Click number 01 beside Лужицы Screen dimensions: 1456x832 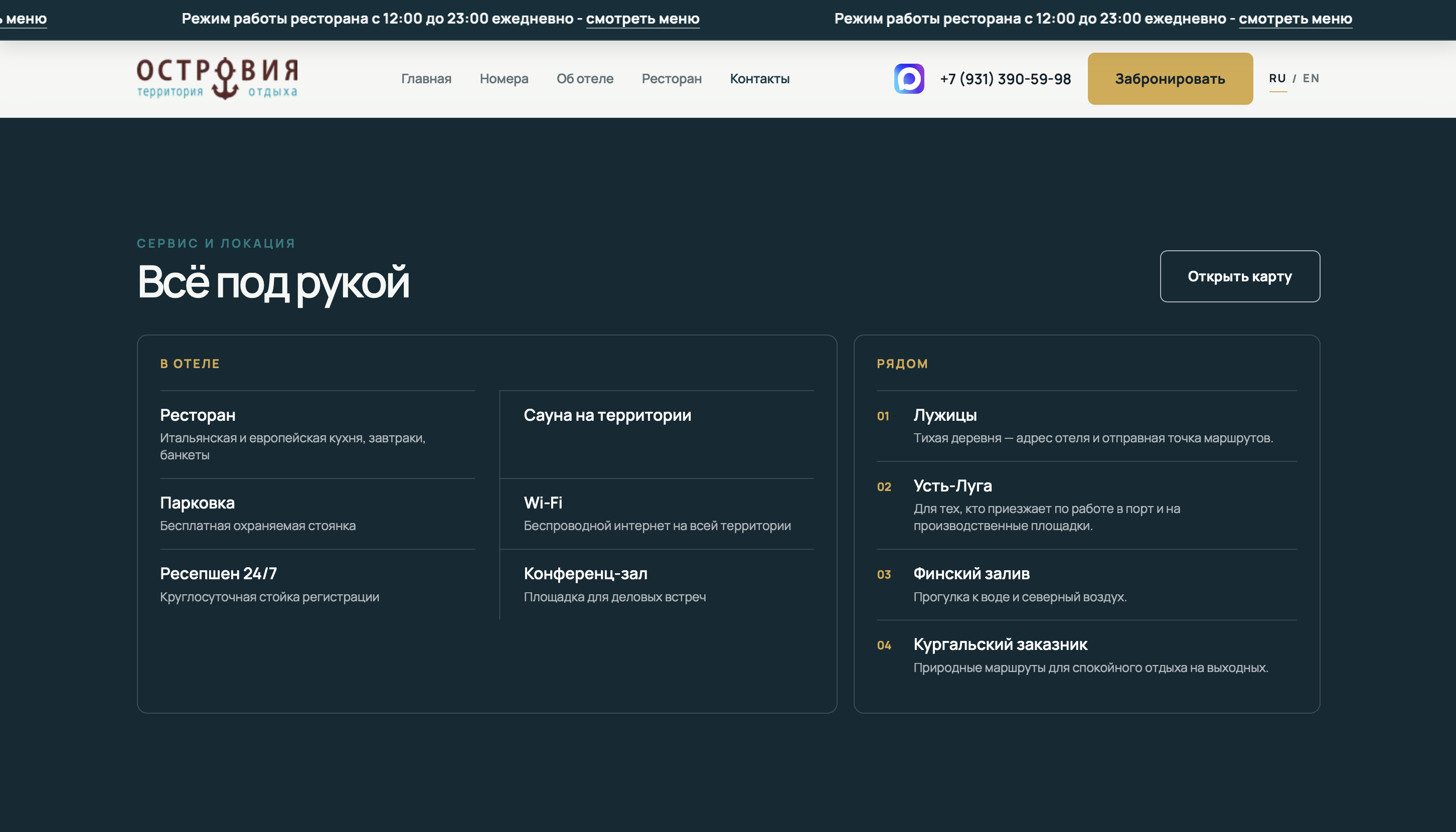pos(883,417)
